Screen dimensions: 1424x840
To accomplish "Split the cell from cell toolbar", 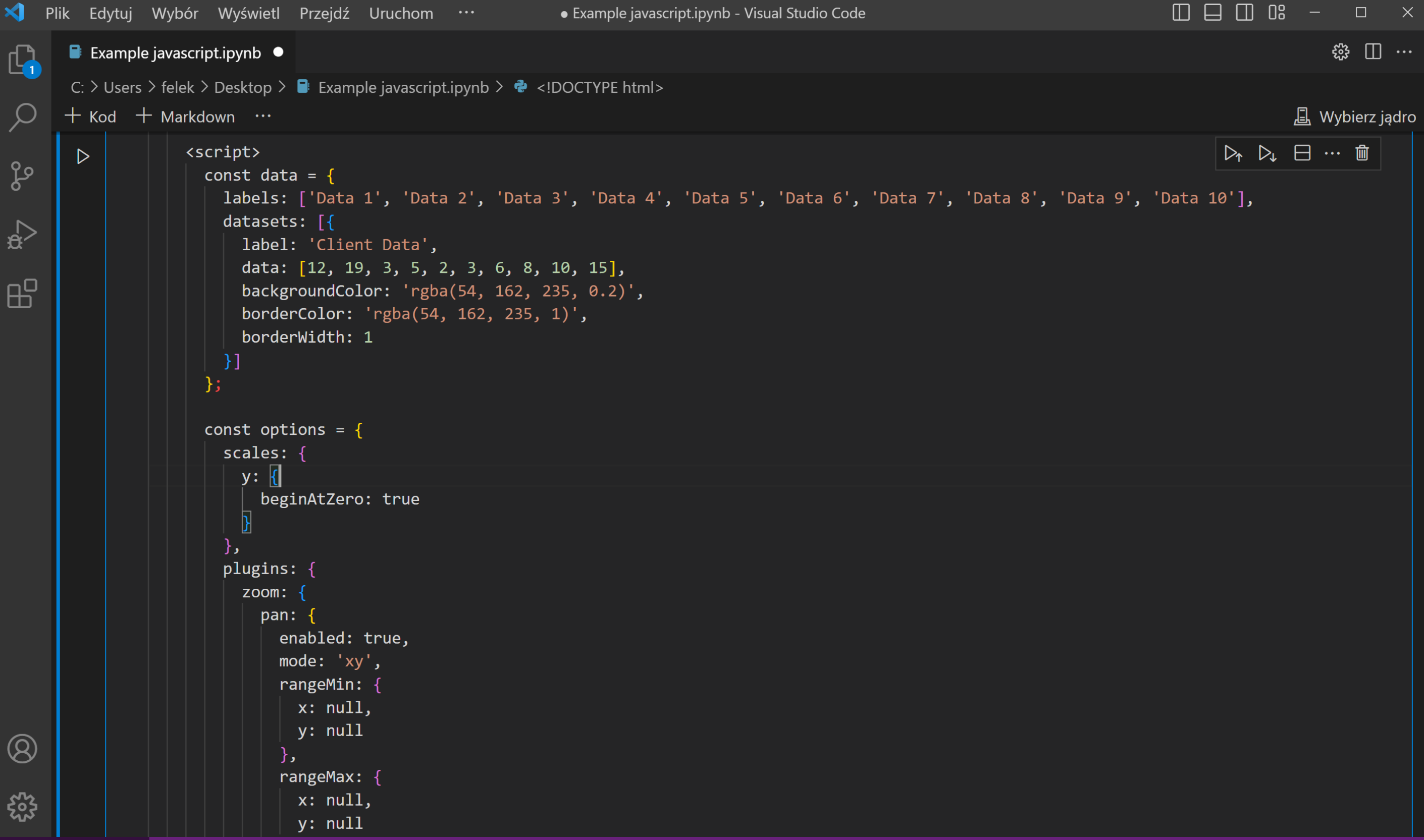I will [1302, 153].
